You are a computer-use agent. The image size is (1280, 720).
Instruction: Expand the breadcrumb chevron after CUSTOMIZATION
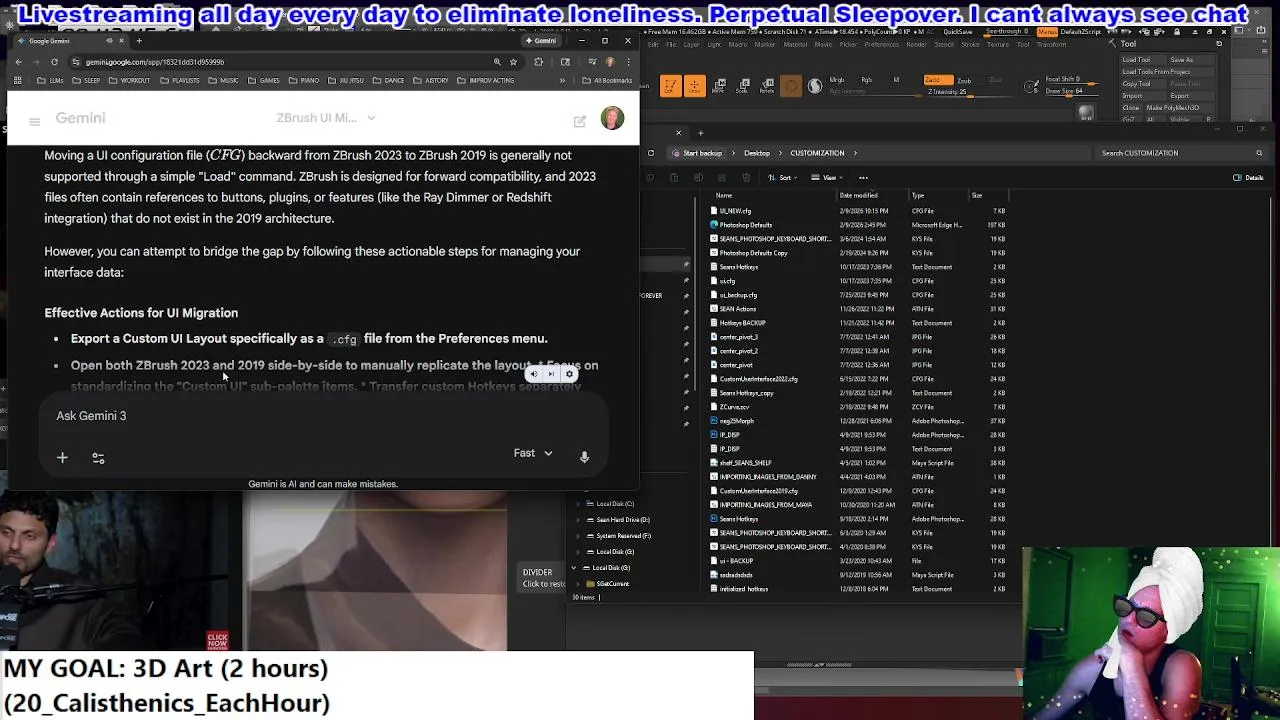854,153
